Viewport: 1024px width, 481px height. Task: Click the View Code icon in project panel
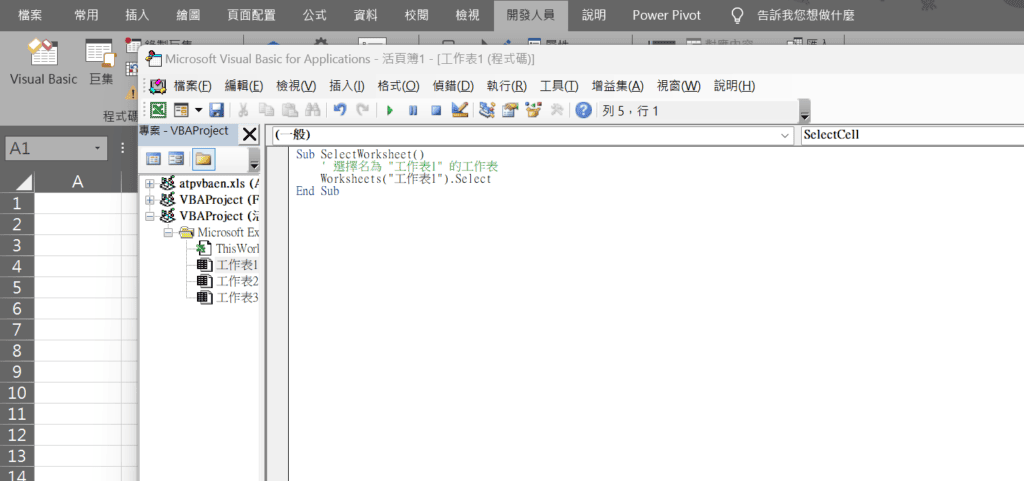[x=153, y=159]
